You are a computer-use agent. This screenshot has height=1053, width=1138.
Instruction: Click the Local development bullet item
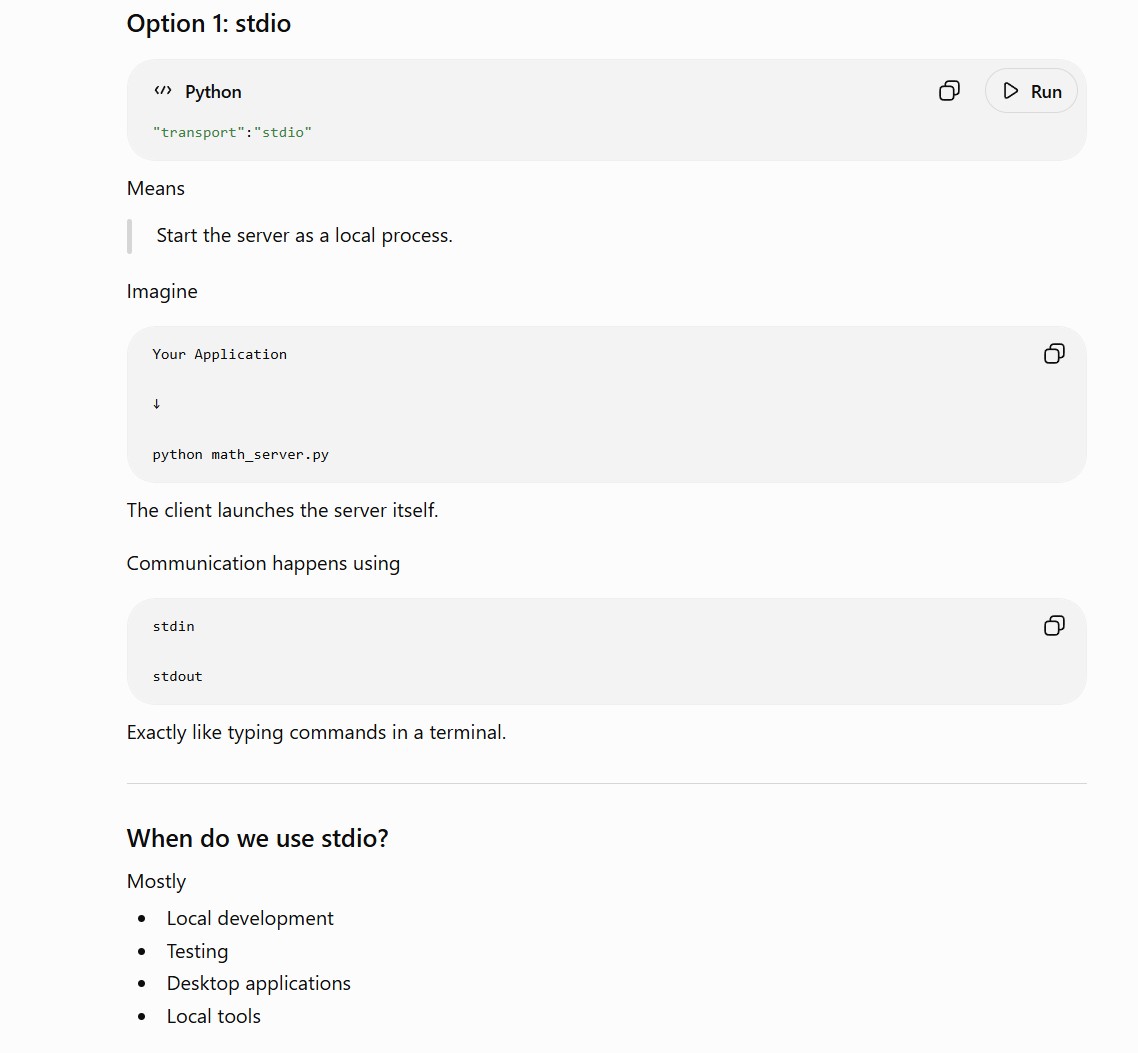point(250,919)
